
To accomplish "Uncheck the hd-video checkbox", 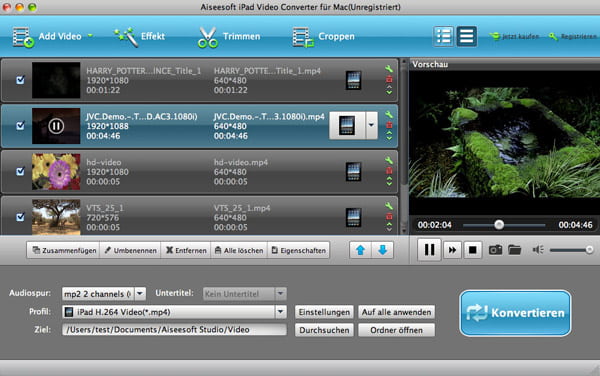I will 20,171.
